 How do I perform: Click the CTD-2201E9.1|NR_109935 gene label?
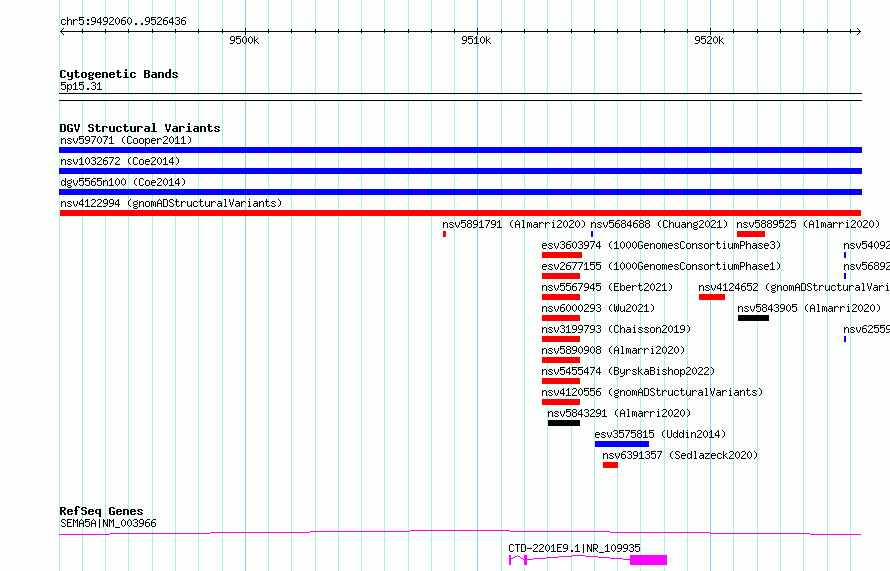pyautogui.click(x=574, y=548)
